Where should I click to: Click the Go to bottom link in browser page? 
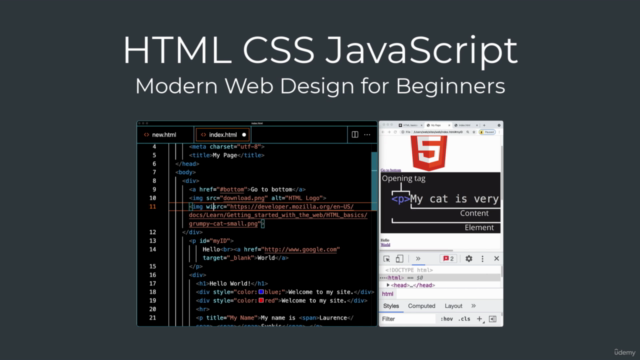391,170
